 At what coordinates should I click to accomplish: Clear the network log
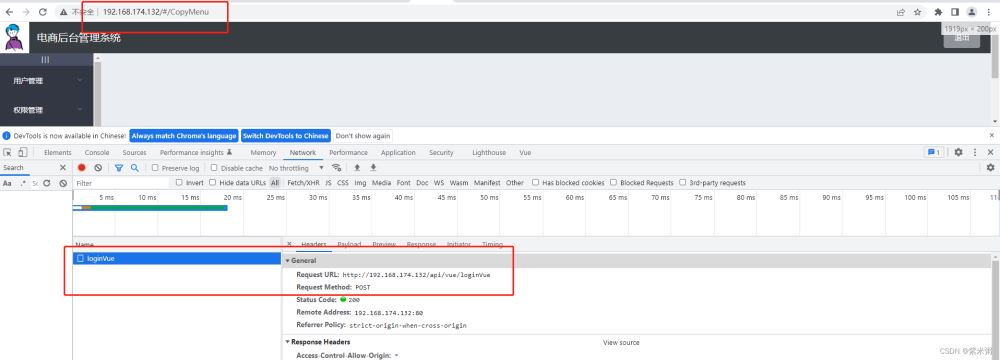coord(98,168)
